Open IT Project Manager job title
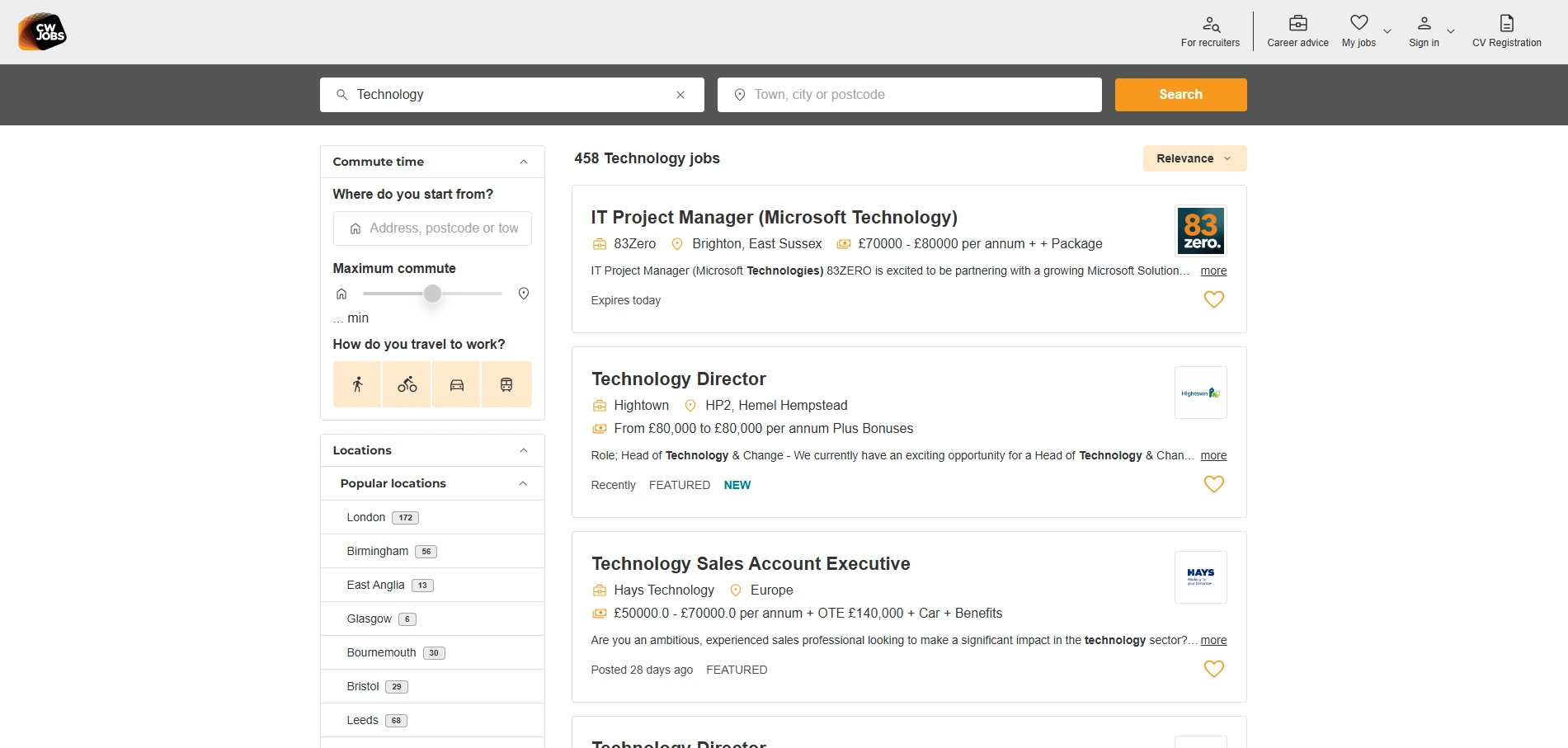 774,217
